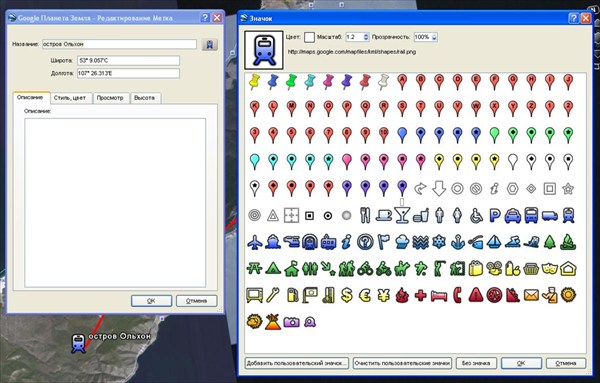Click the placemark icon button beside name
600x383 pixels.
tap(210, 44)
